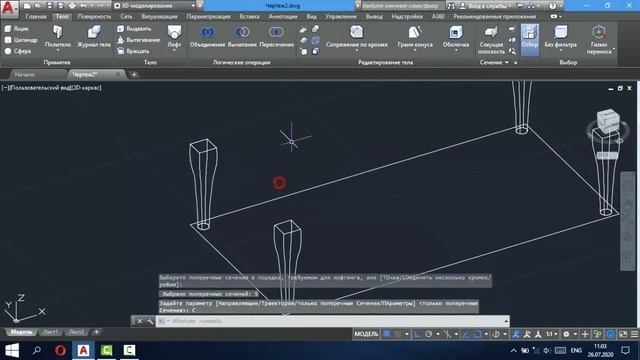Click the Лофт (Loft) tool icon
Screen dimensions: 640x360
click(174, 32)
